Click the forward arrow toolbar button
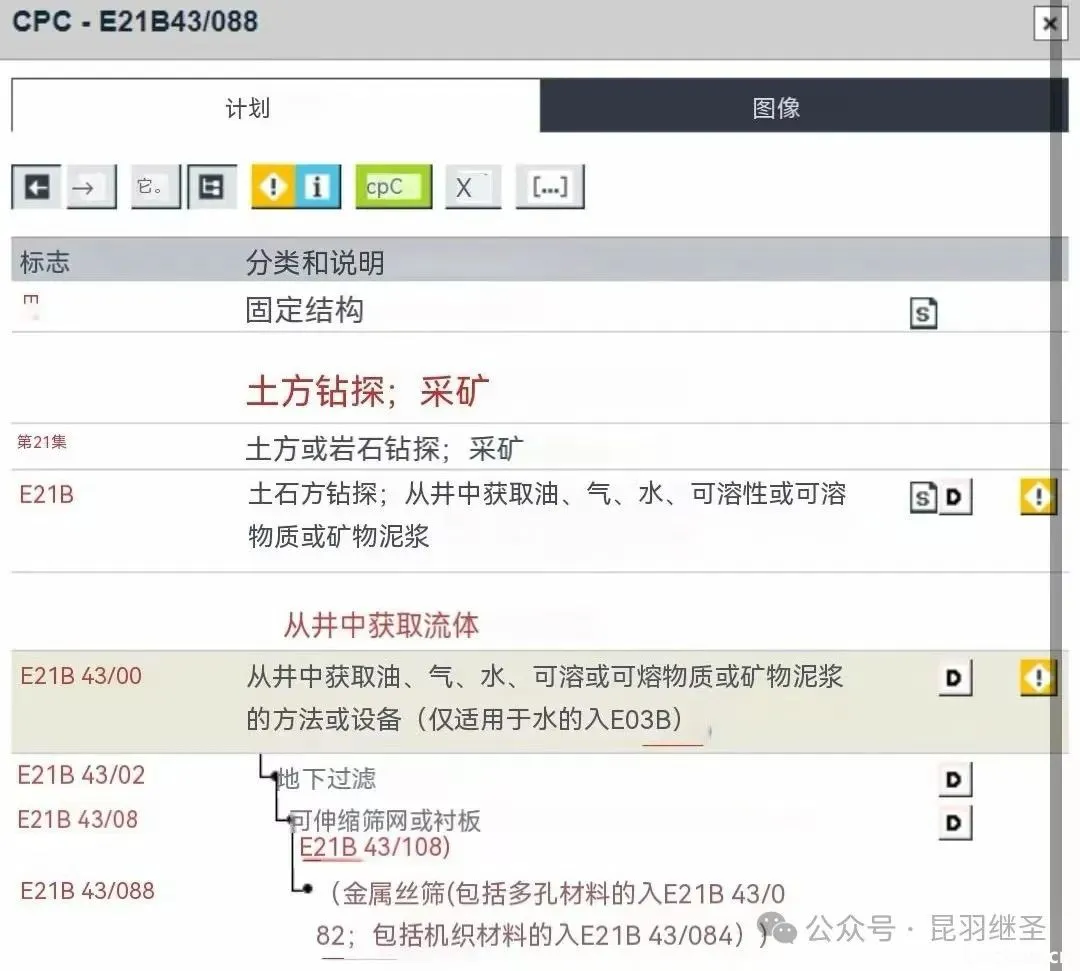 click(x=91, y=187)
